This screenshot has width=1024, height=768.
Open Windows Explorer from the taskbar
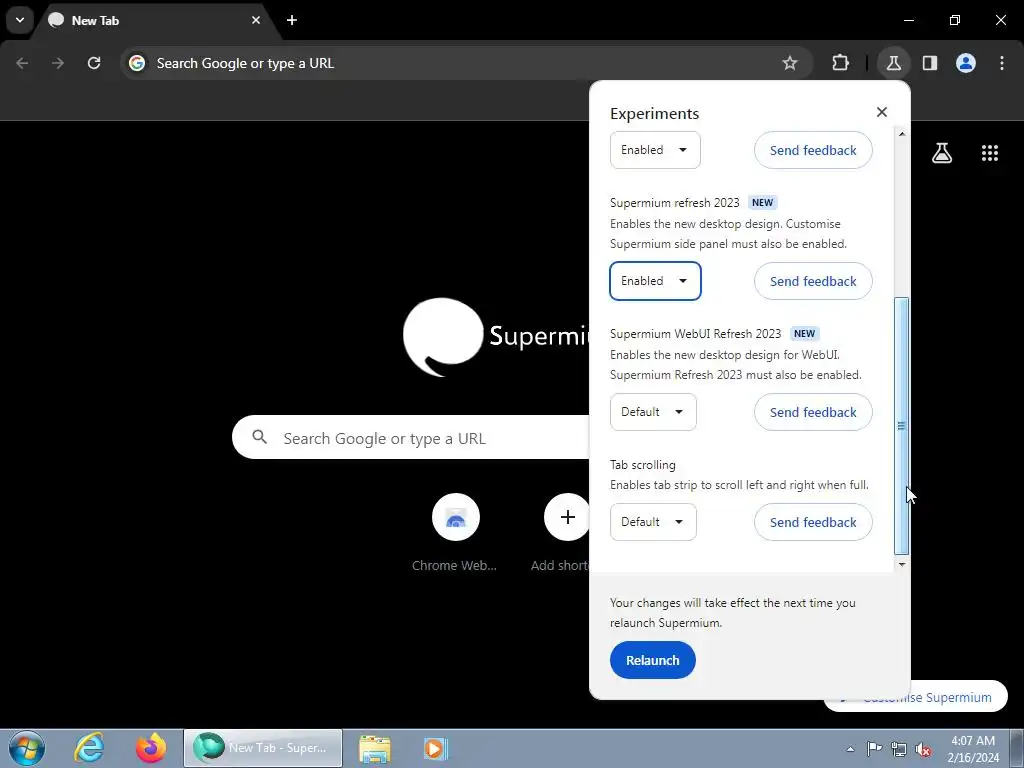pyautogui.click(x=375, y=748)
